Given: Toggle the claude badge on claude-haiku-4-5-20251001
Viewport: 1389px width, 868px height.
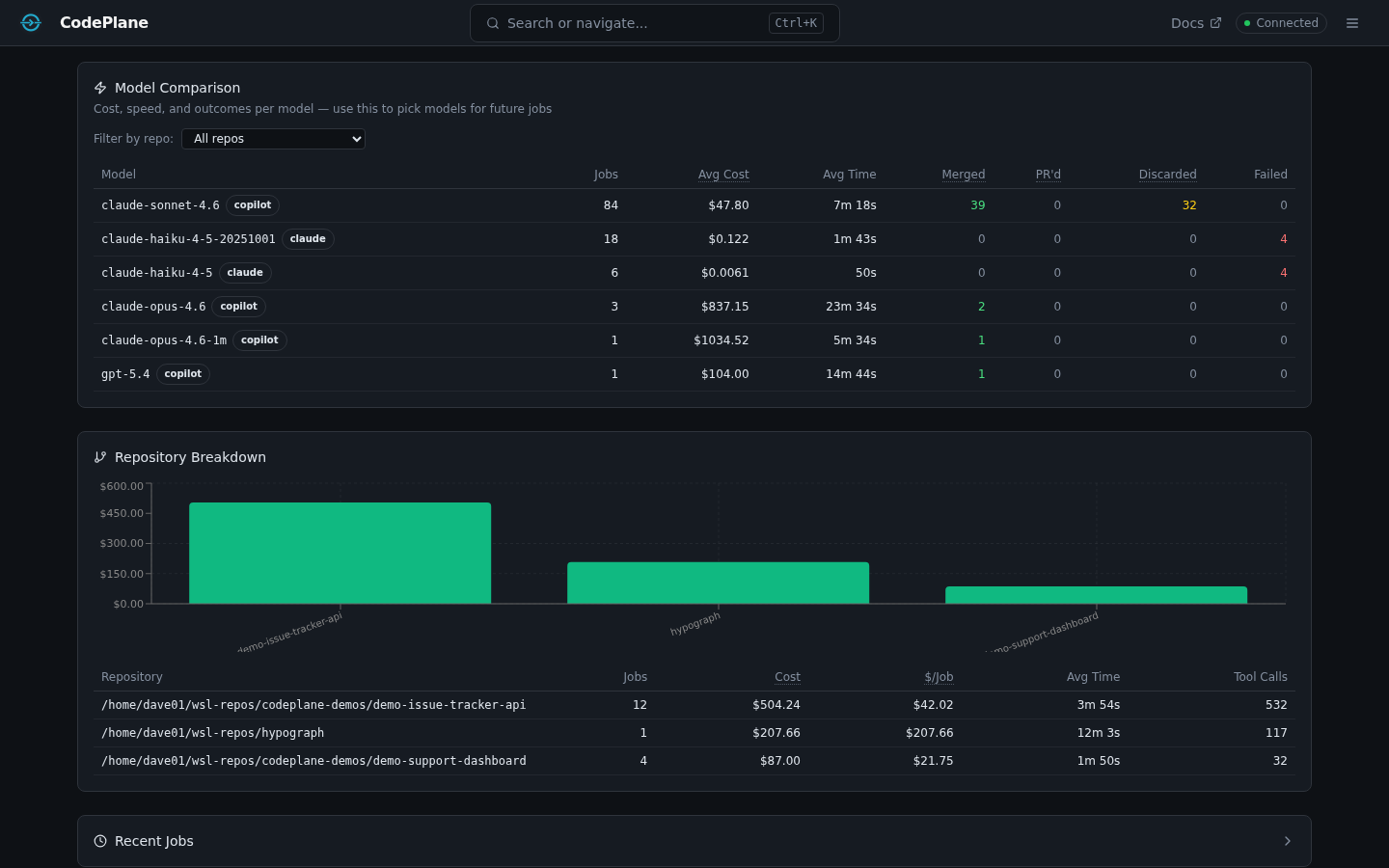Looking at the screenshot, I should point(308,238).
